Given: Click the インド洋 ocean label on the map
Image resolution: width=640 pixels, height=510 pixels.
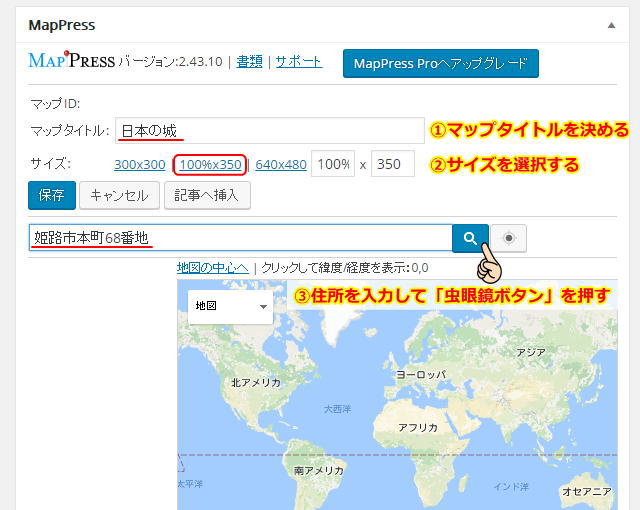Looking at the screenshot, I should (x=511, y=487).
